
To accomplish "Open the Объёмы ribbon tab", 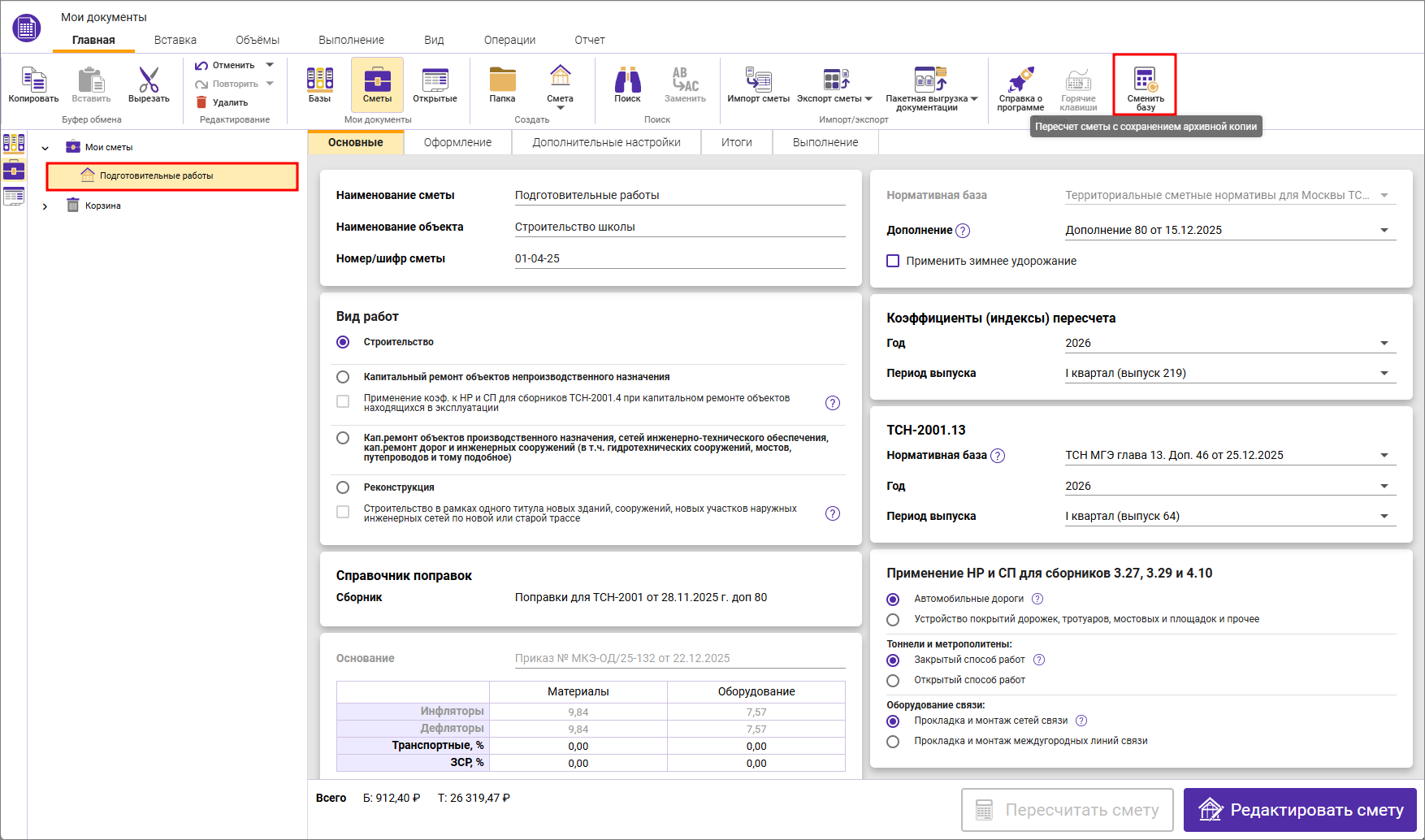I will tap(257, 40).
